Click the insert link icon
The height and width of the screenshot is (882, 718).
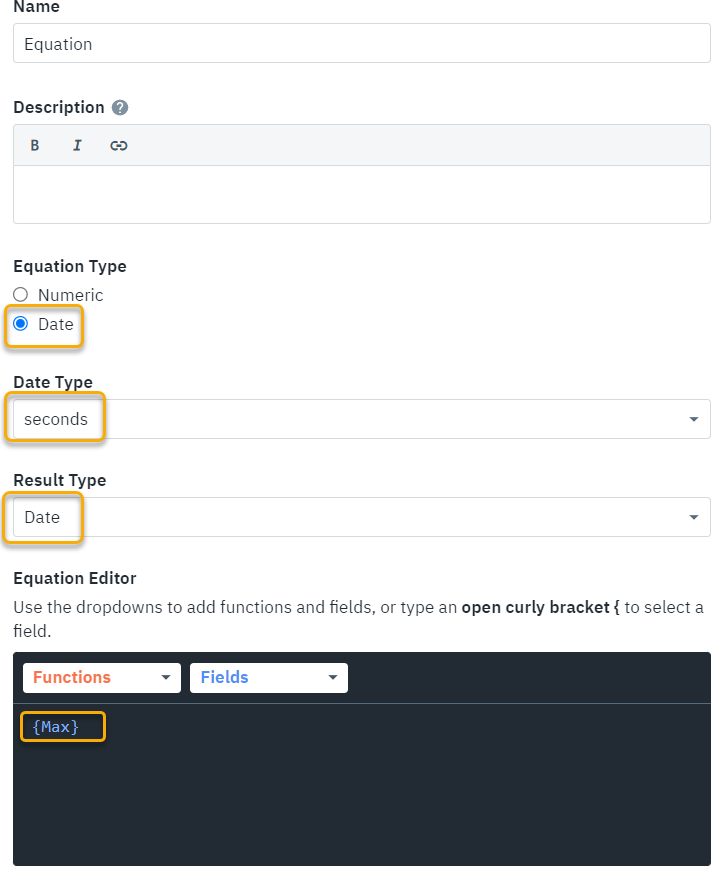pos(119,145)
